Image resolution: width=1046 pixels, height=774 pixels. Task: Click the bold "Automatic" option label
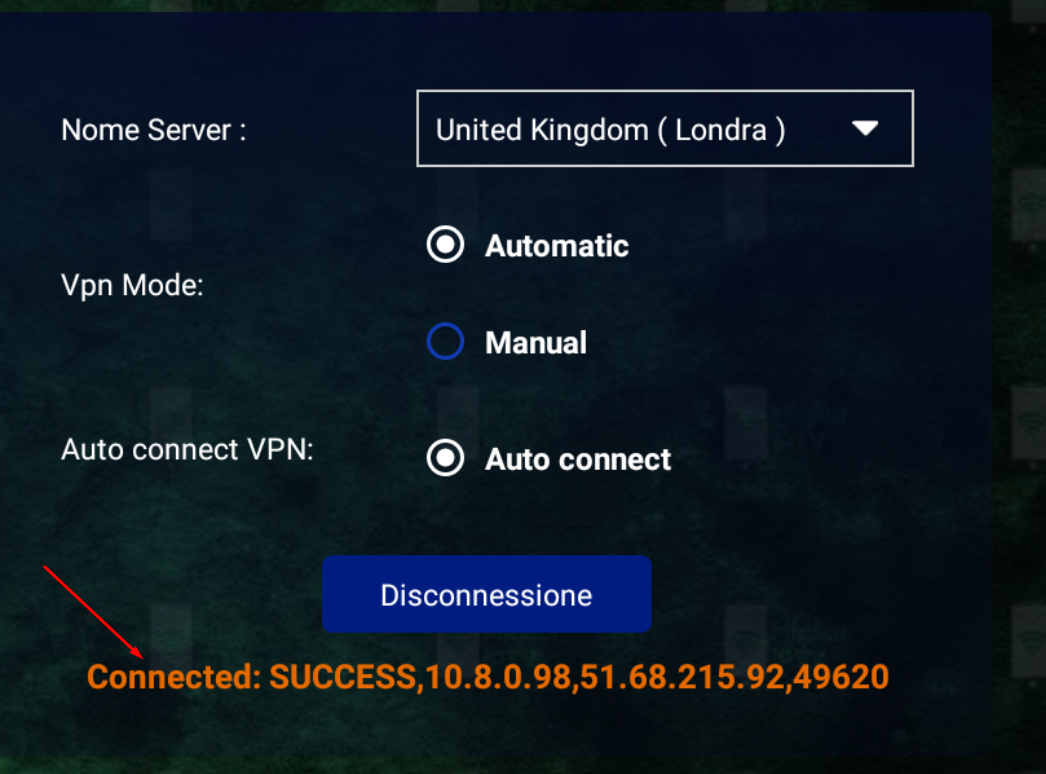point(557,246)
